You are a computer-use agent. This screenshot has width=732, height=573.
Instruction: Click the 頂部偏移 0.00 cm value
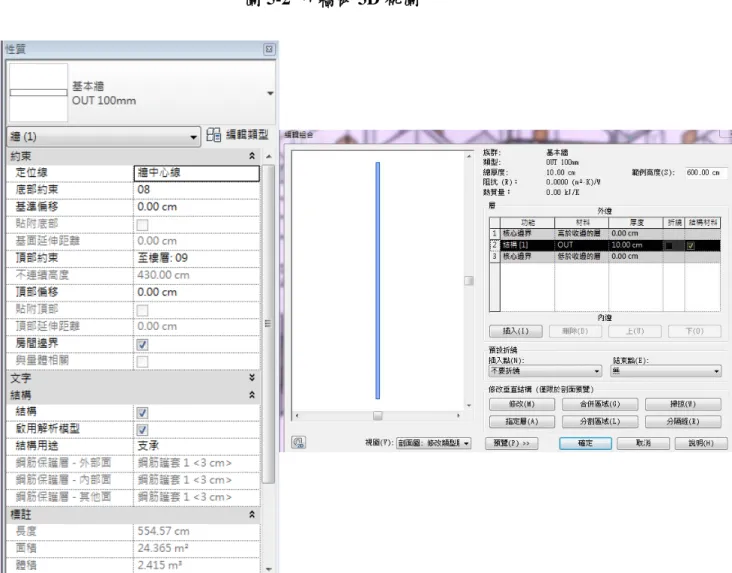pyautogui.click(x=197, y=292)
